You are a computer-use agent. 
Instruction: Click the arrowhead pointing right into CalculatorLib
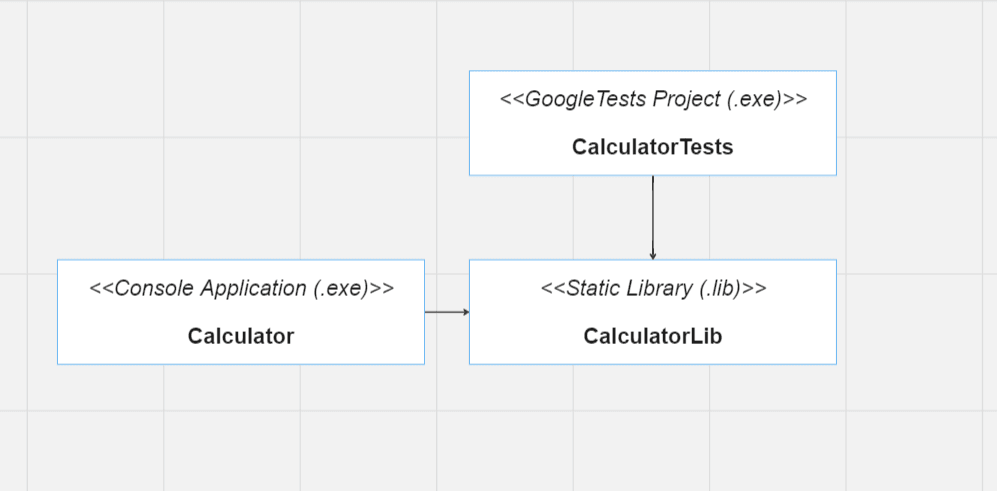465,312
